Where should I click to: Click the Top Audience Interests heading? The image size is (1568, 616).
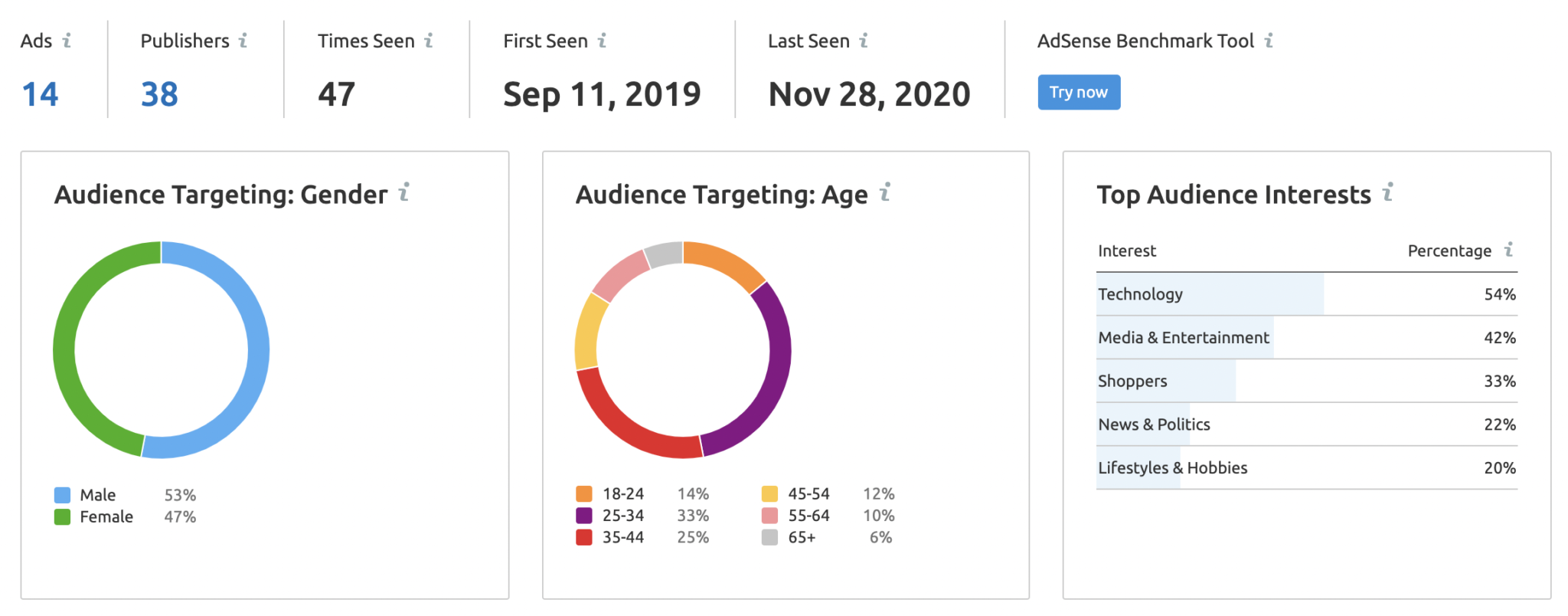pyautogui.click(x=1233, y=195)
